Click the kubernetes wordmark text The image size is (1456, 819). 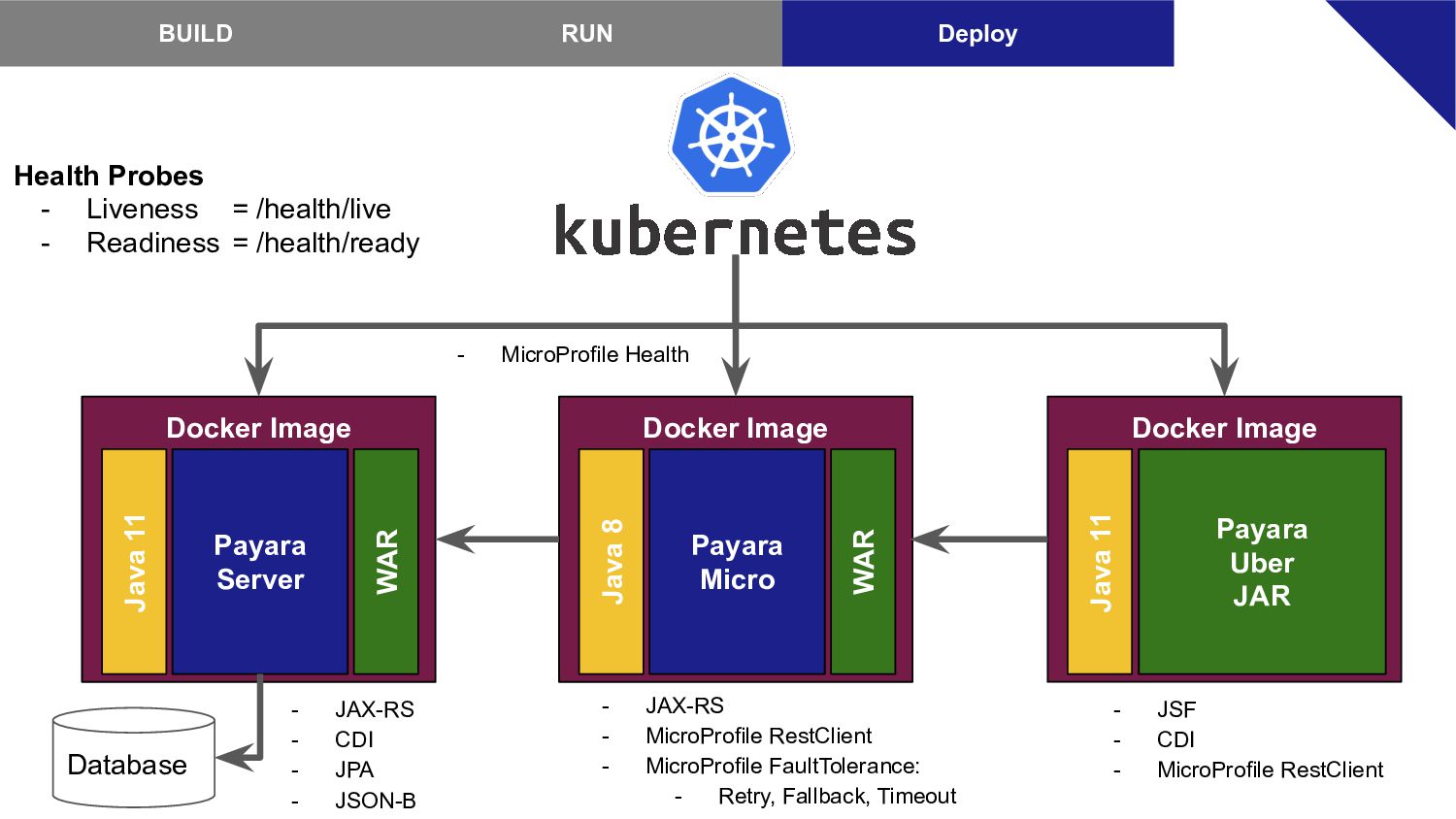tap(735, 231)
